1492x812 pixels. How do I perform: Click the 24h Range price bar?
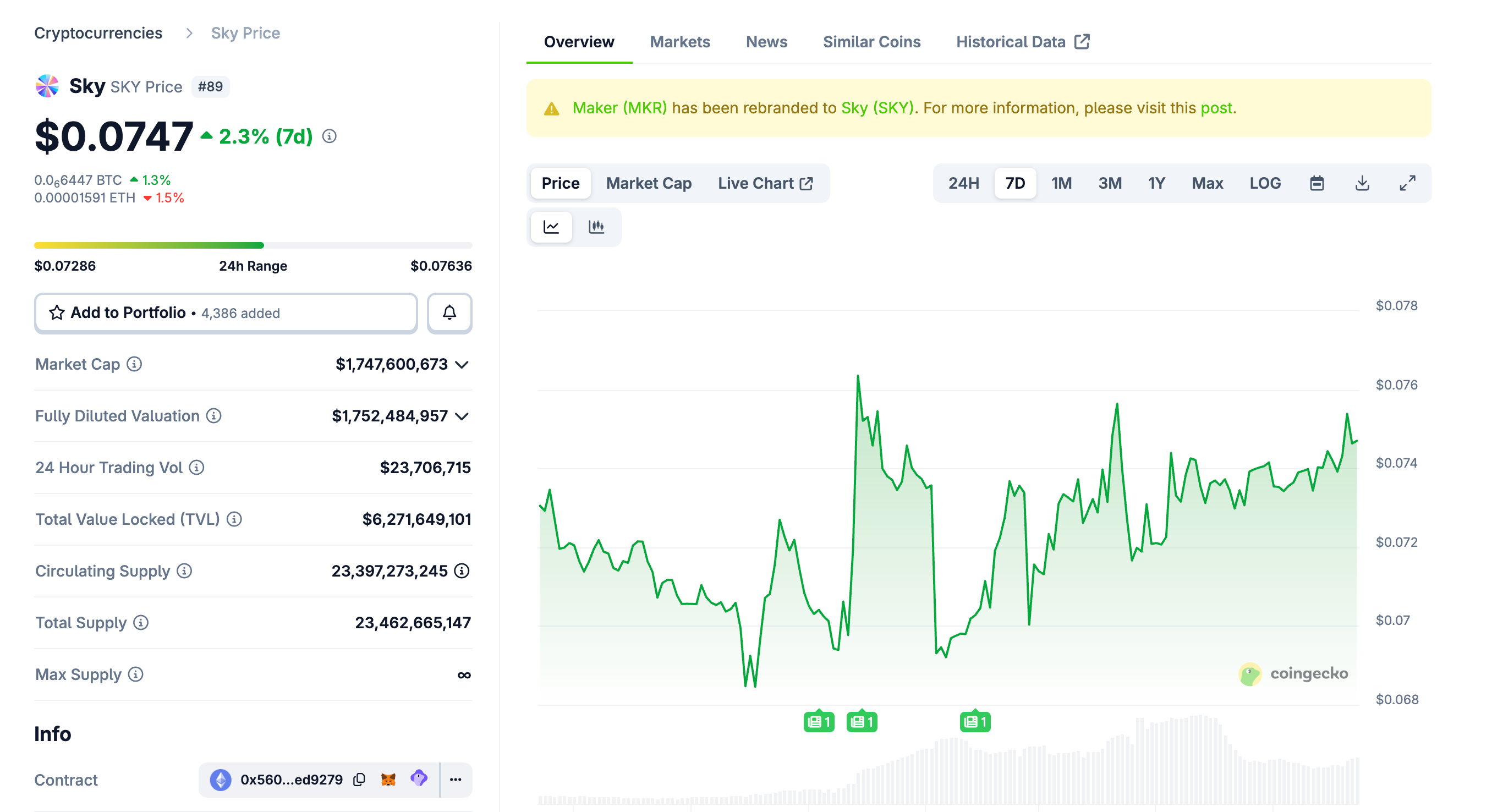pos(253,245)
